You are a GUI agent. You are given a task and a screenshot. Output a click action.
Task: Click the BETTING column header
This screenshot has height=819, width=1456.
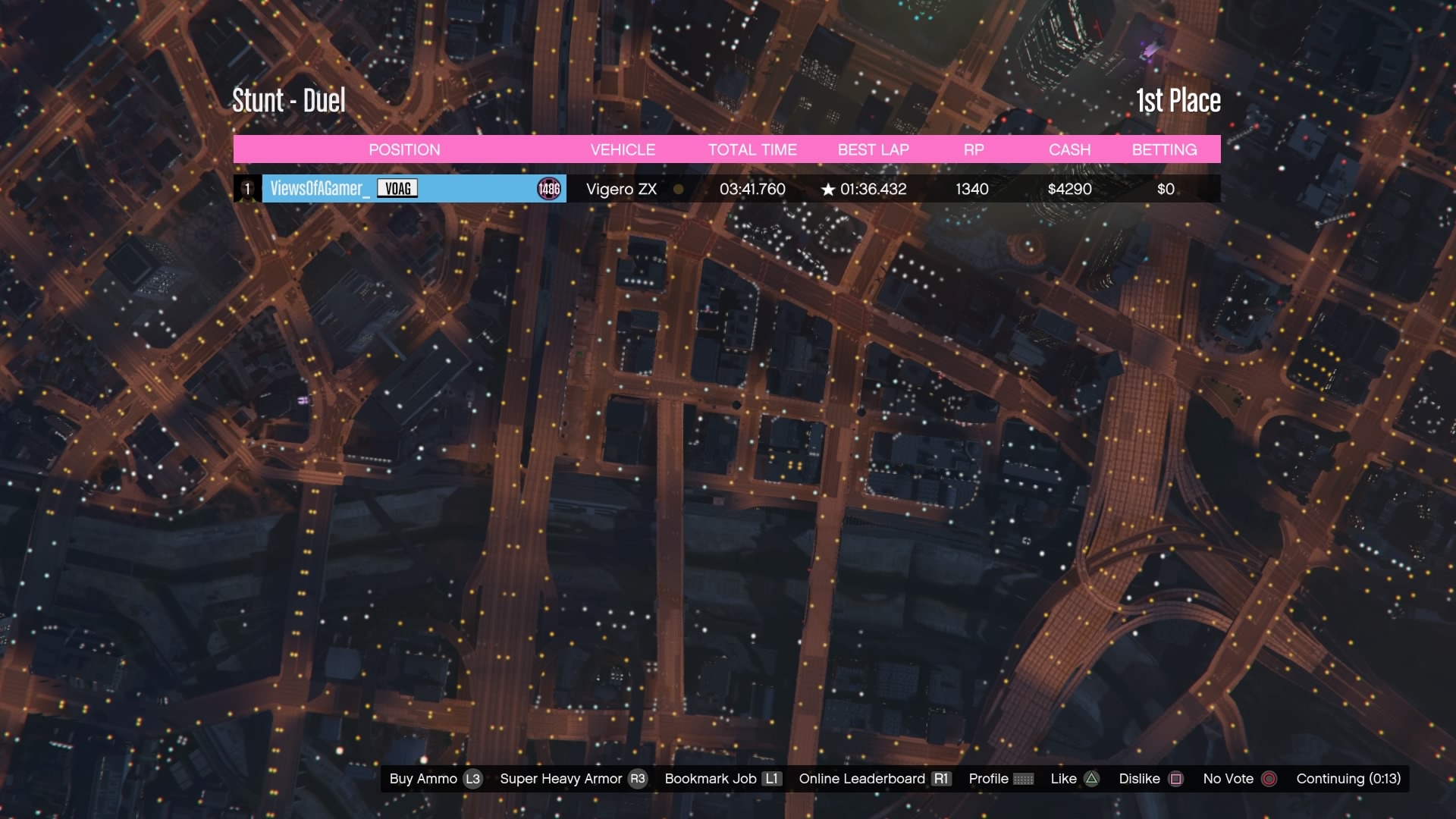[1165, 149]
